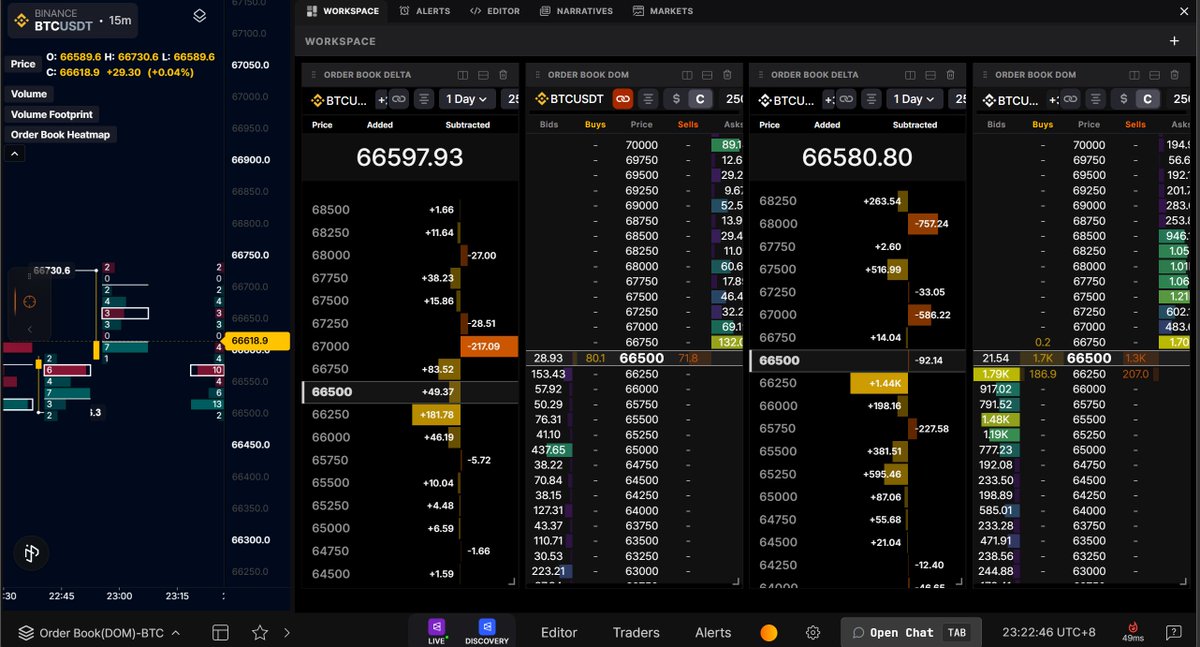Viewport: 1200px width, 647px height.
Task: Open settings gear in the bottom bar
Action: (x=813, y=632)
